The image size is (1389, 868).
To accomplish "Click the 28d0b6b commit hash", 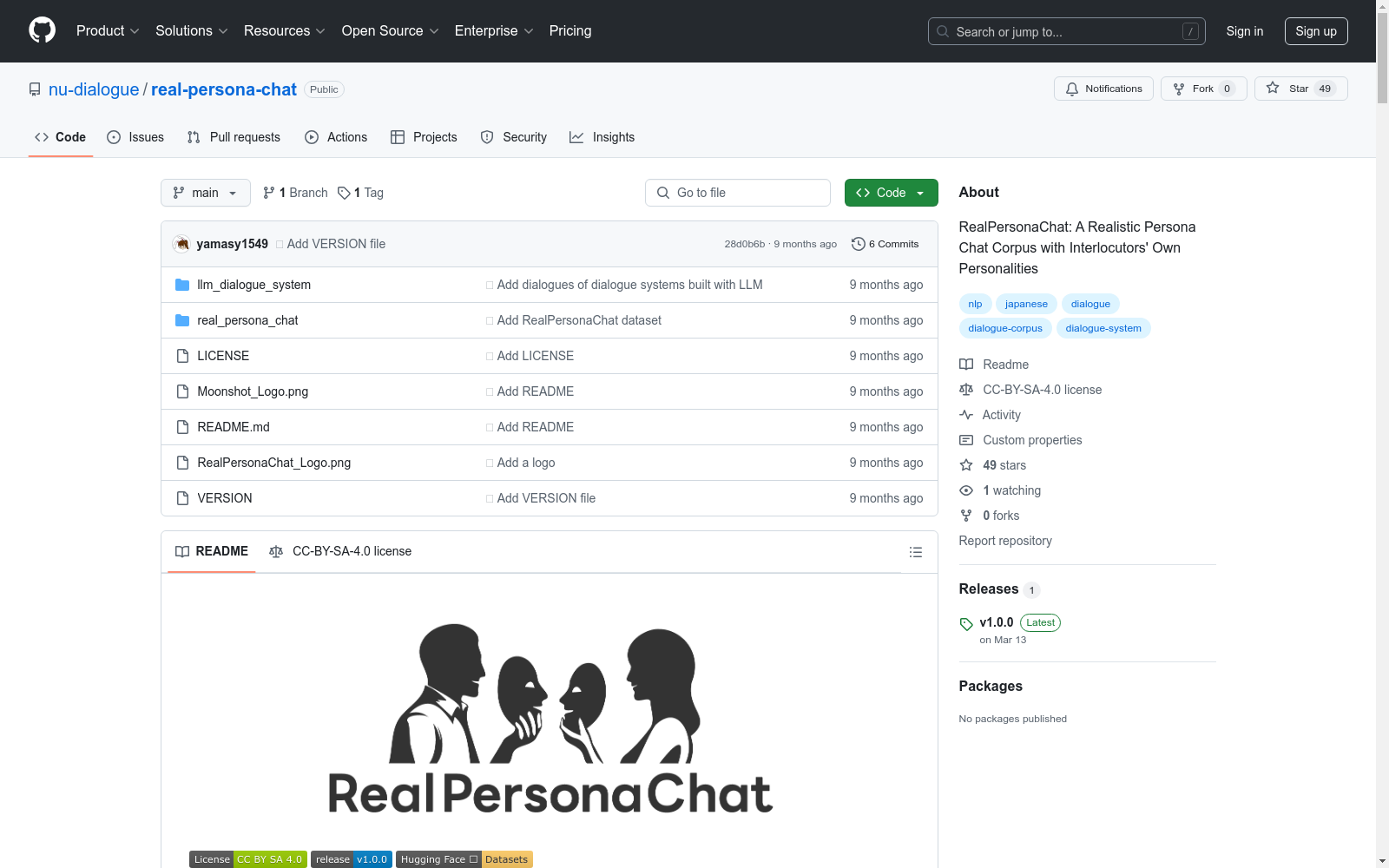I will (x=745, y=244).
